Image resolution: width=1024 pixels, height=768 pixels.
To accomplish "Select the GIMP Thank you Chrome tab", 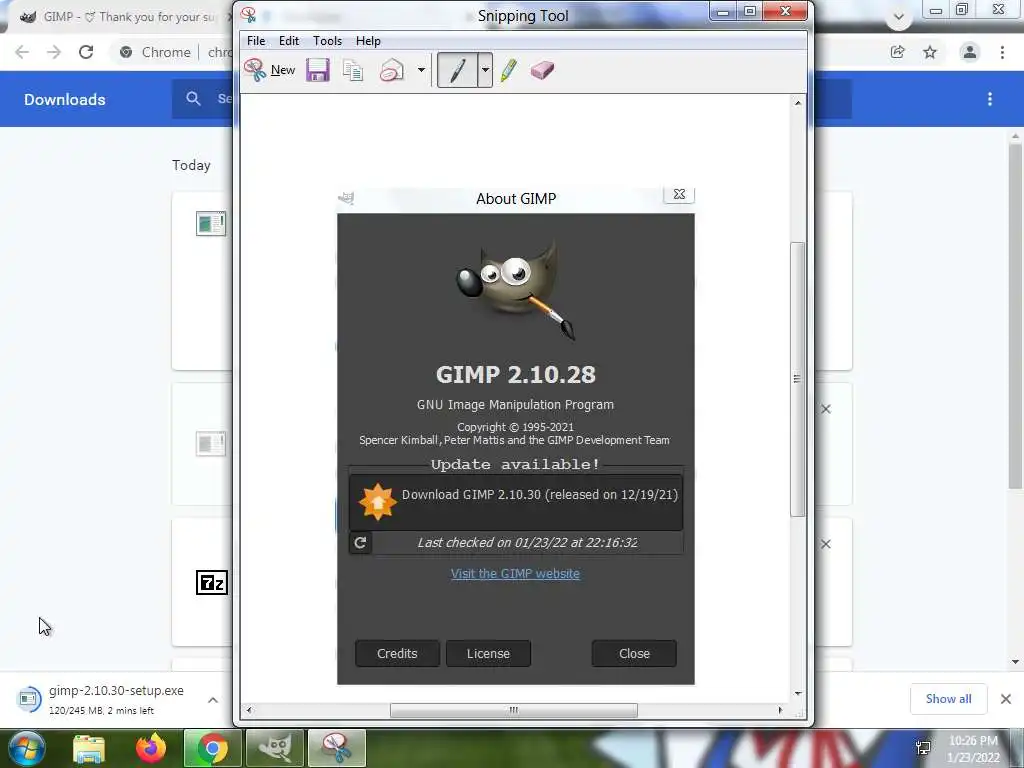I will pyautogui.click(x=124, y=17).
